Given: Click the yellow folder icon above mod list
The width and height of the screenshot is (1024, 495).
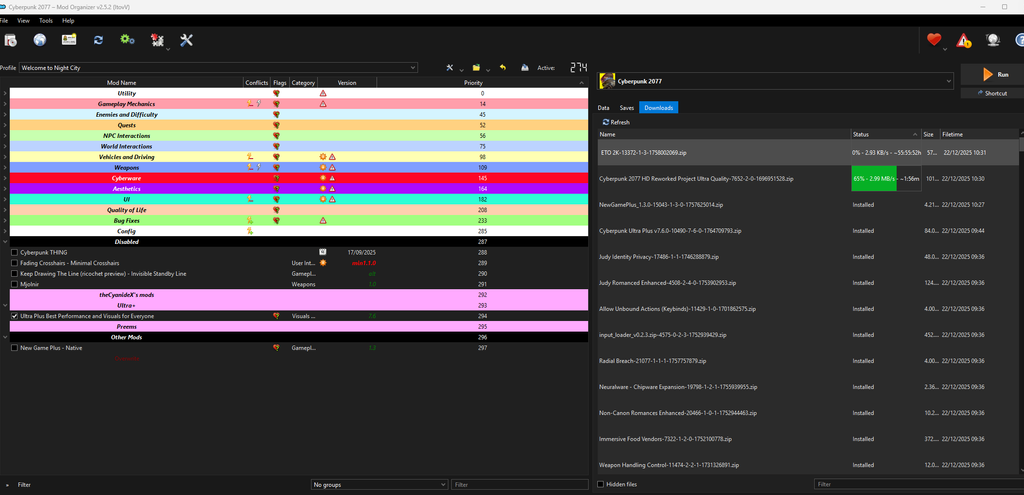Looking at the screenshot, I should (x=477, y=67).
